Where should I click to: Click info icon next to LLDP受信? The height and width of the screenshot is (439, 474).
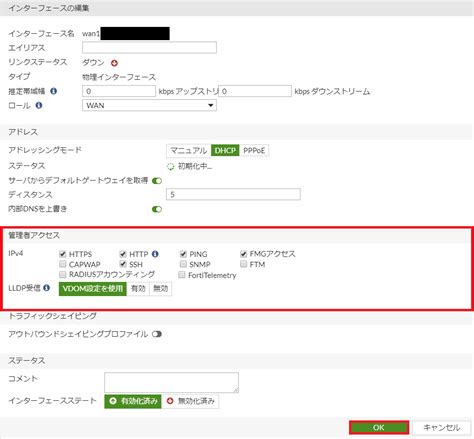47,288
